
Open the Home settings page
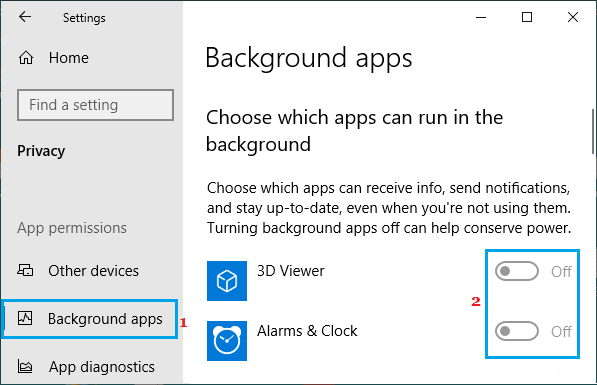pos(69,58)
